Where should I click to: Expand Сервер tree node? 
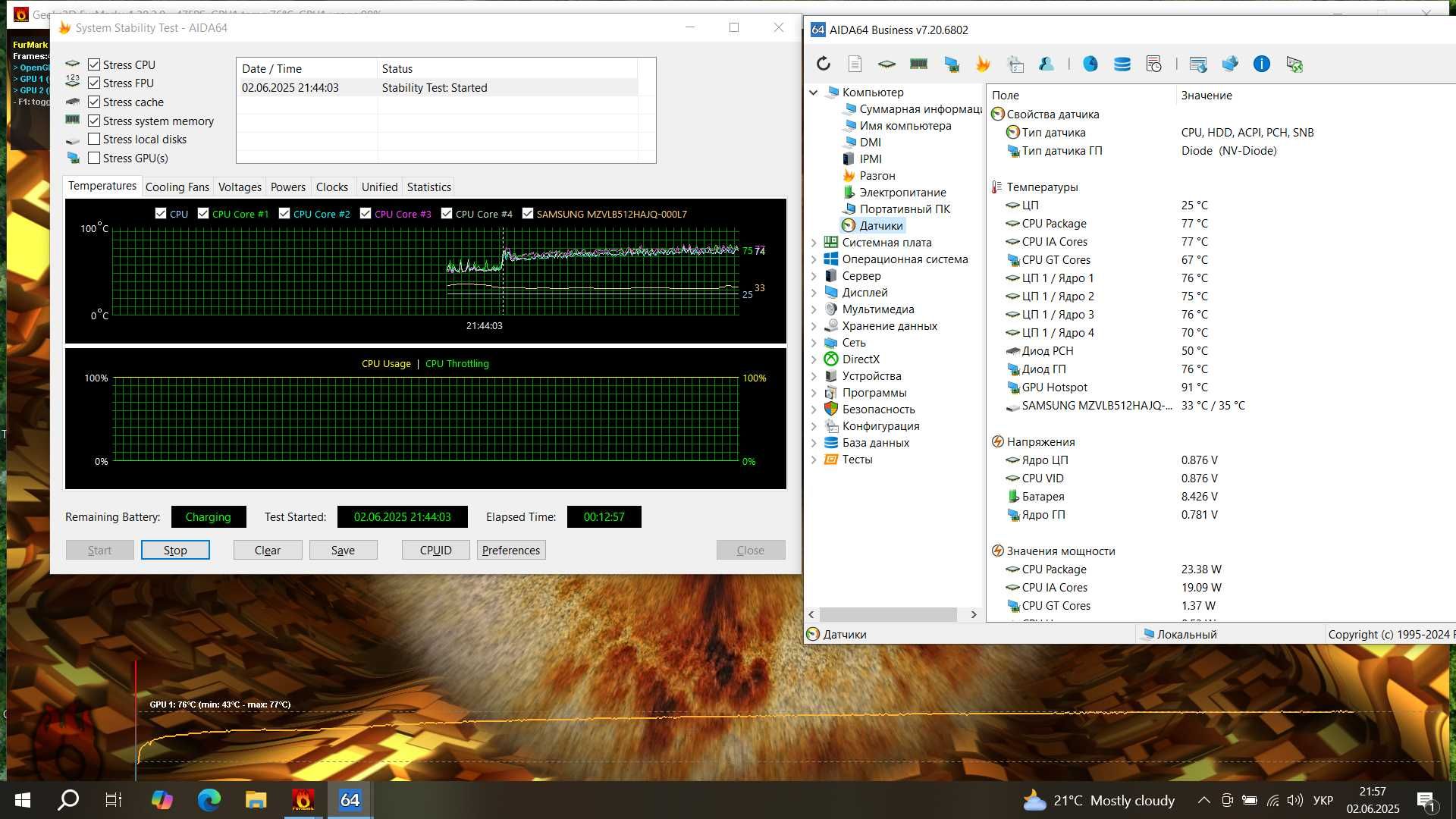coord(814,276)
